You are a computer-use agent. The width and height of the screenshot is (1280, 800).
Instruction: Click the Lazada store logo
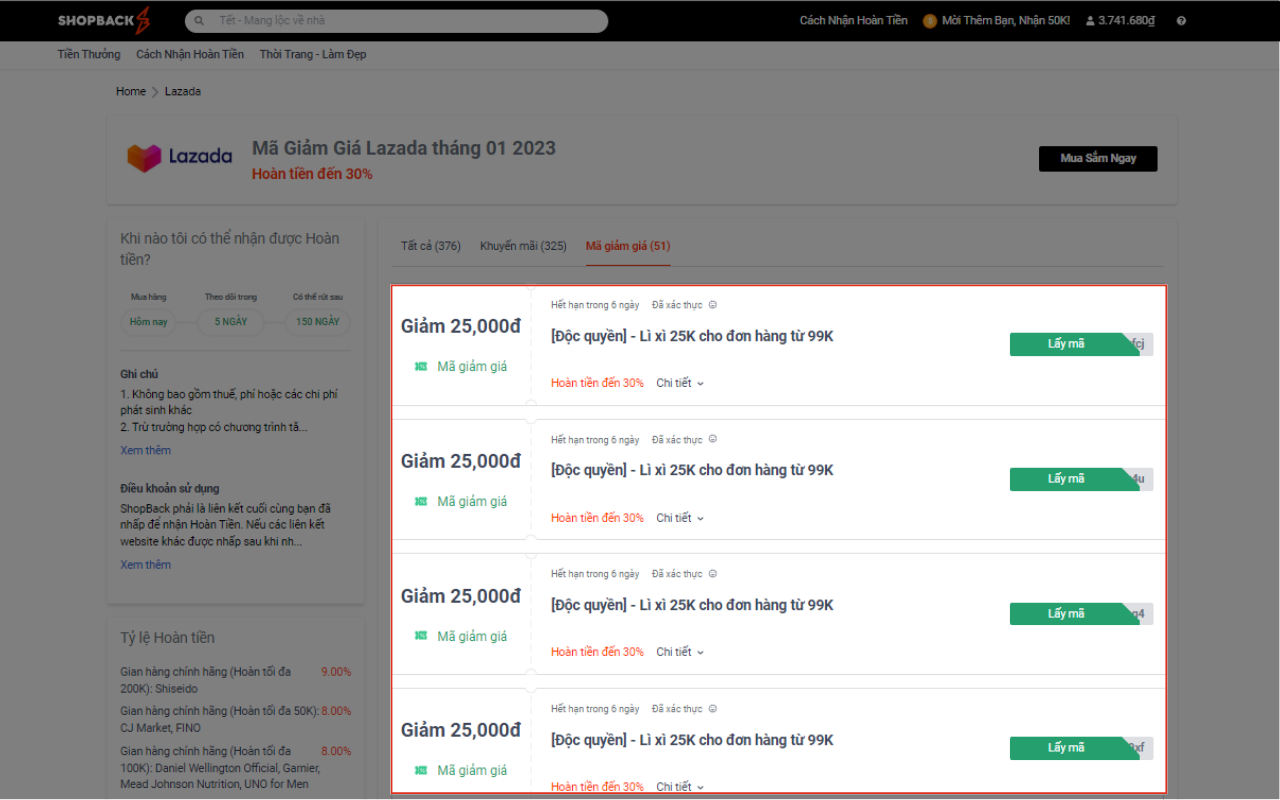pos(179,157)
